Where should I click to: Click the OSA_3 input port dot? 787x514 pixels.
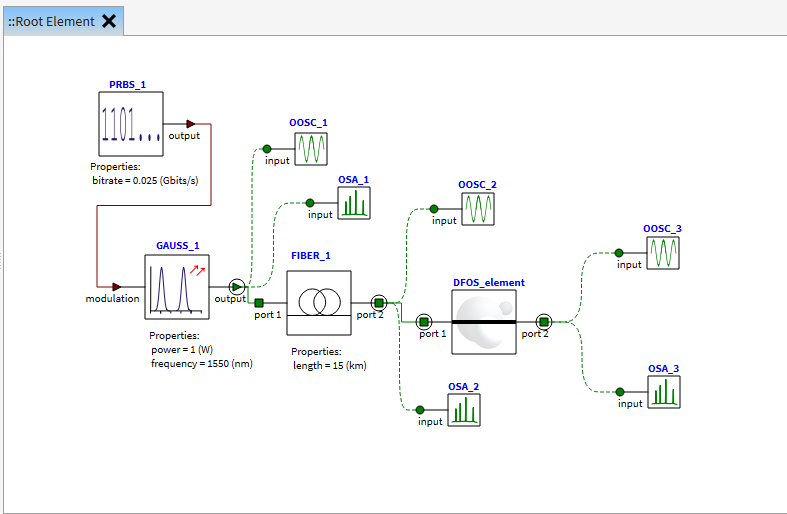click(x=620, y=392)
